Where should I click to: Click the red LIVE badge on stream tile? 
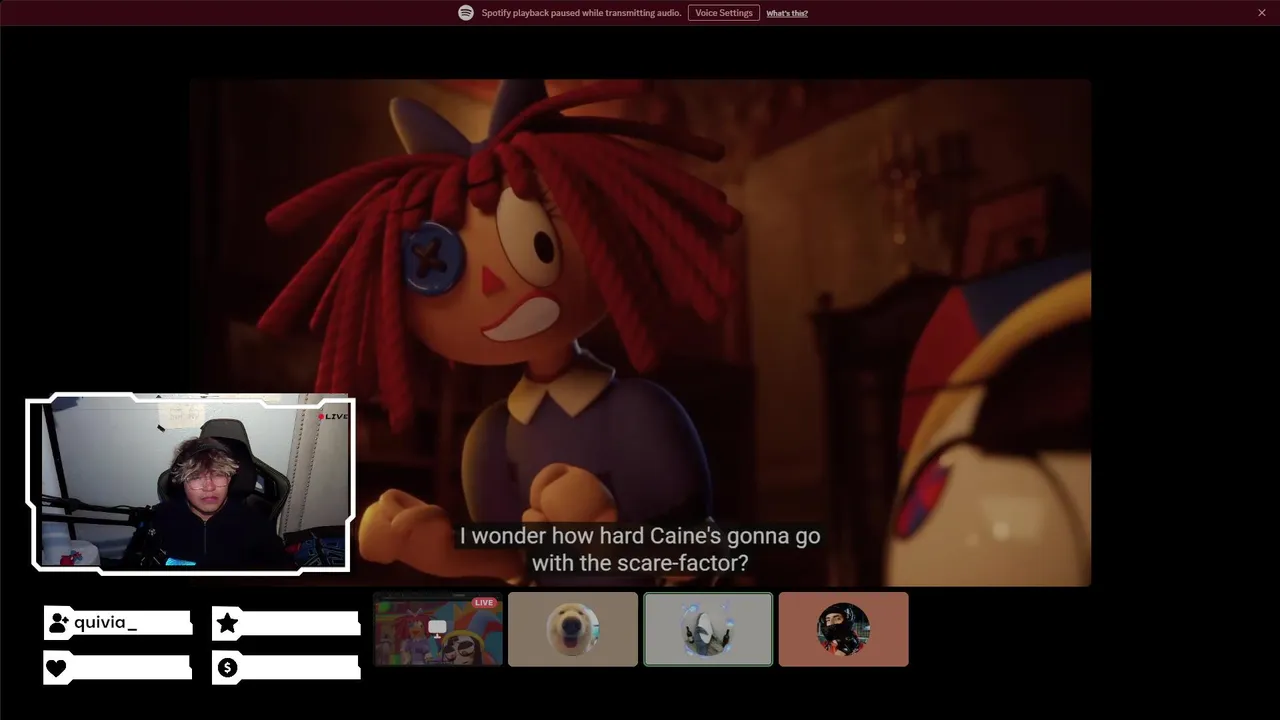[x=484, y=603]
